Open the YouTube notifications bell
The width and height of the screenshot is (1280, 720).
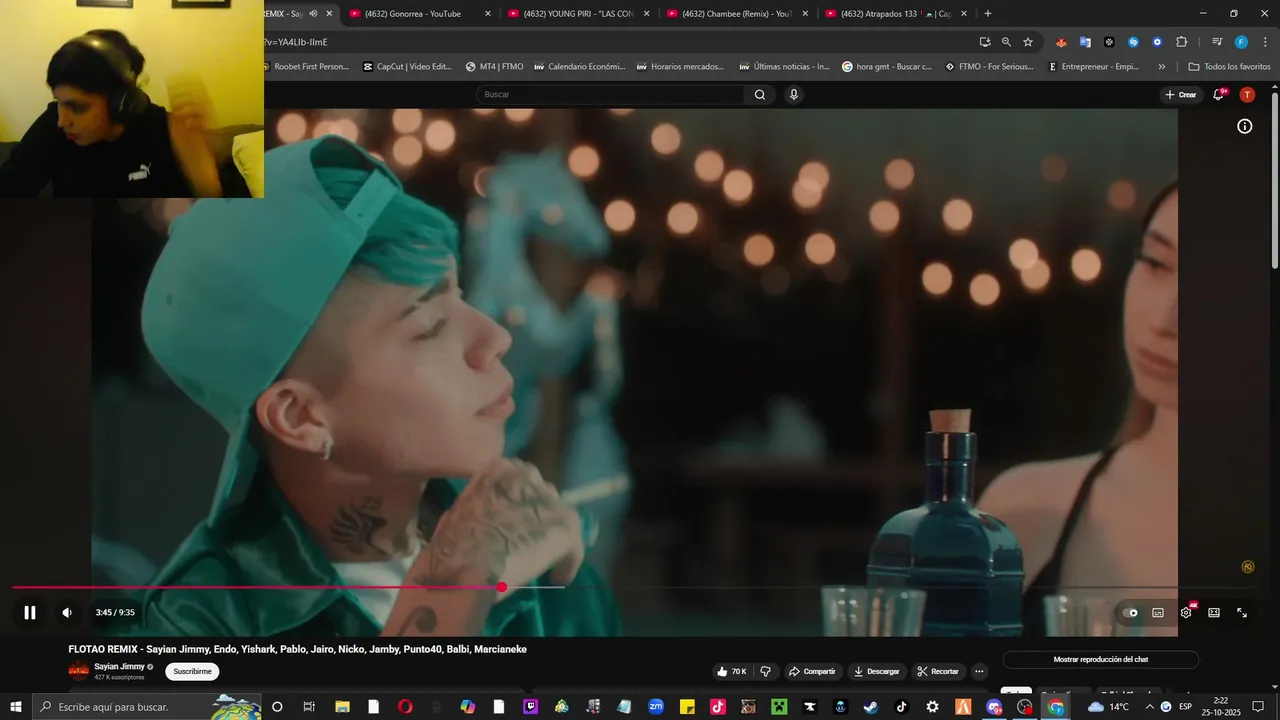click(1219, 95)
